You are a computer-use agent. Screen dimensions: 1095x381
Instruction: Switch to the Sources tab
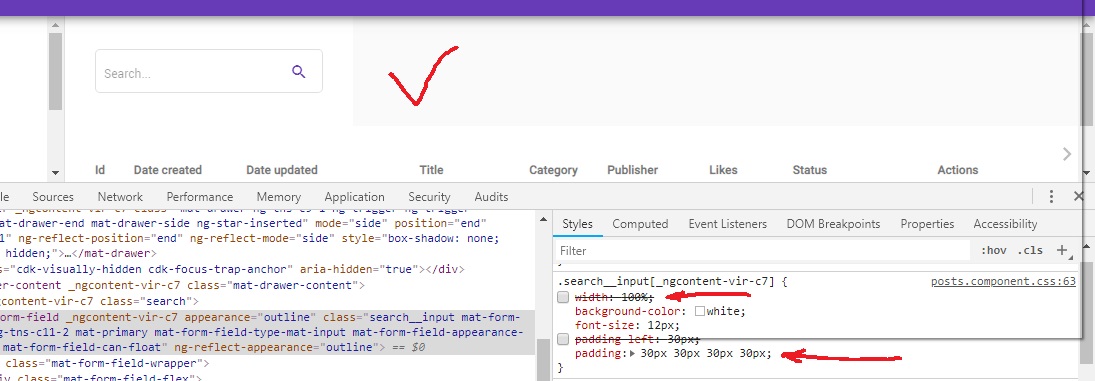pyautogui.click(x=53, y=197)
